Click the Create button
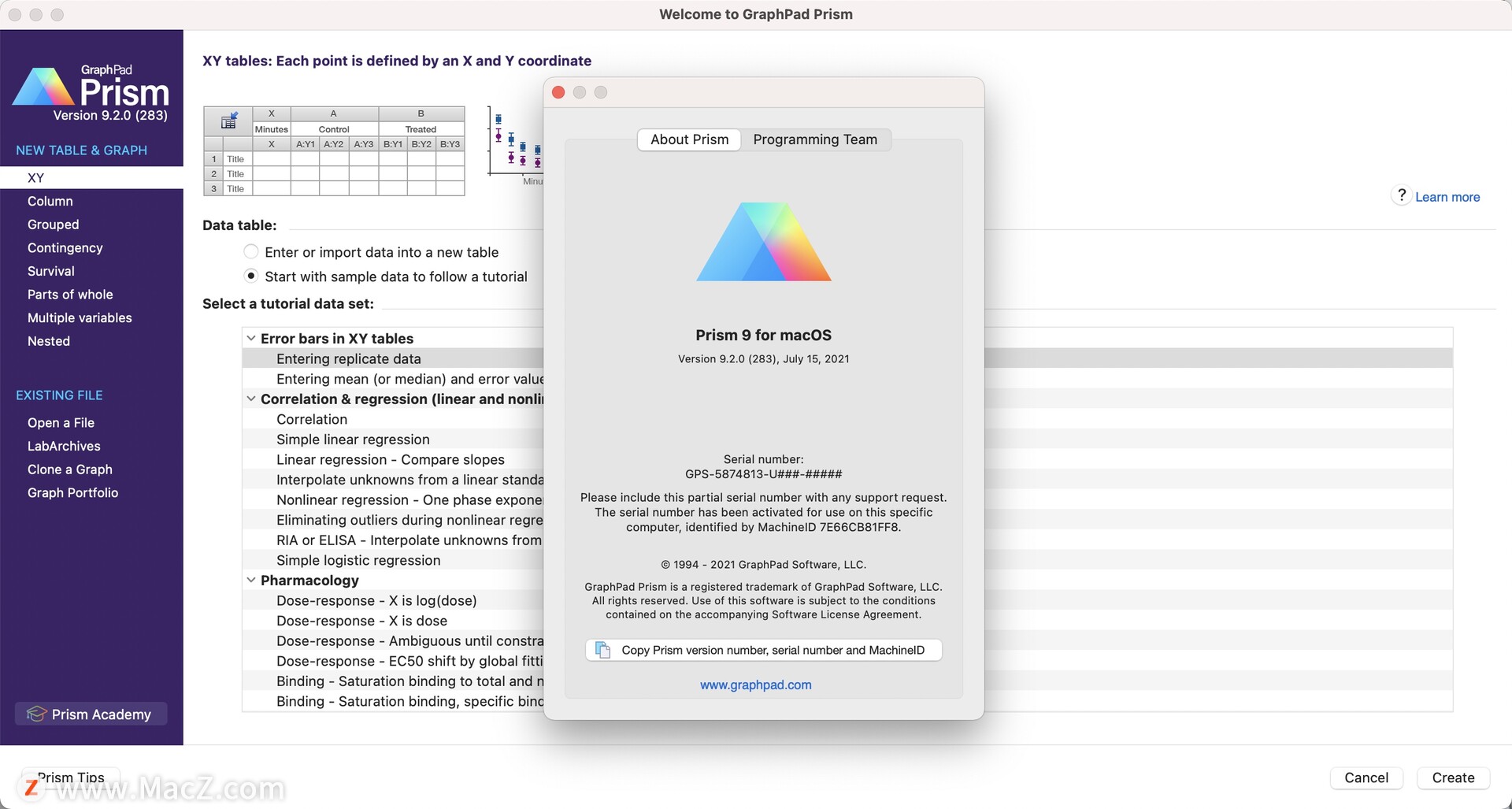Image resolution: width=1512 pixels, height=809 pixels. coord(1453,777)
